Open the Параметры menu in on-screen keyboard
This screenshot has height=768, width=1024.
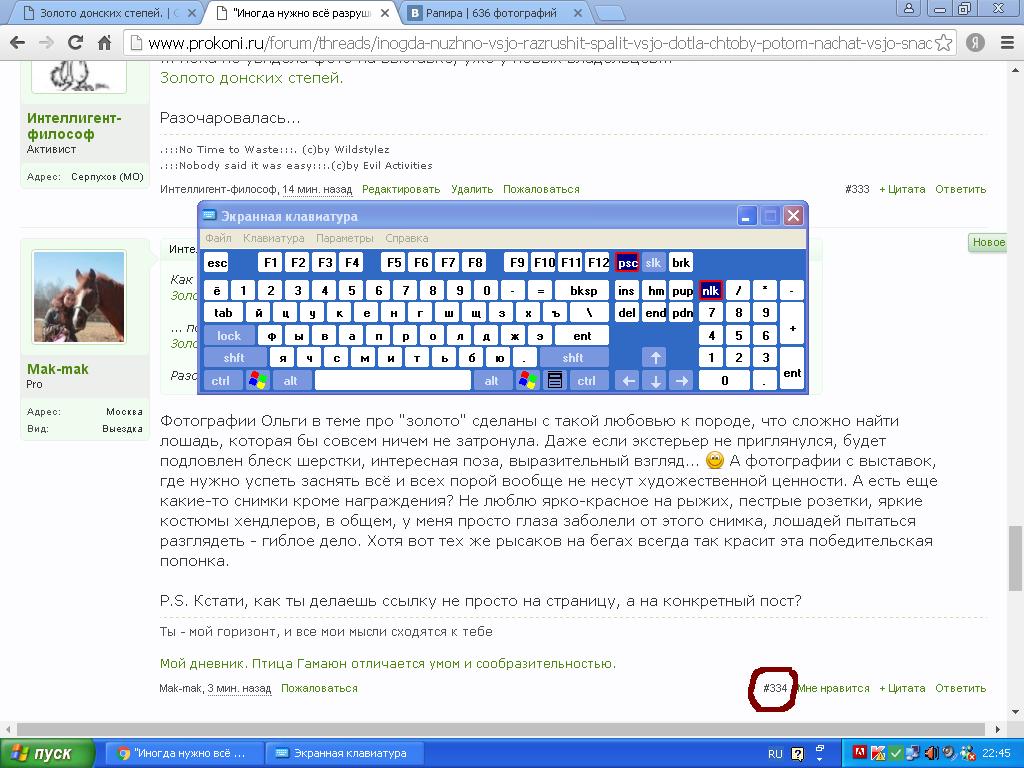click(344, 238)
